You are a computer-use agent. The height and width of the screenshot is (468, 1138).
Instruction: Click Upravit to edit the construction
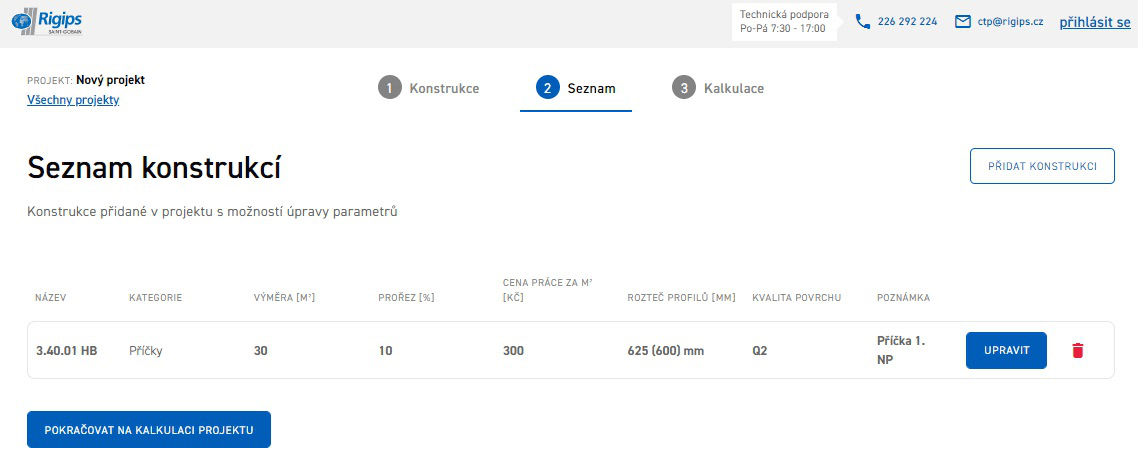[x=1006, y=351]
